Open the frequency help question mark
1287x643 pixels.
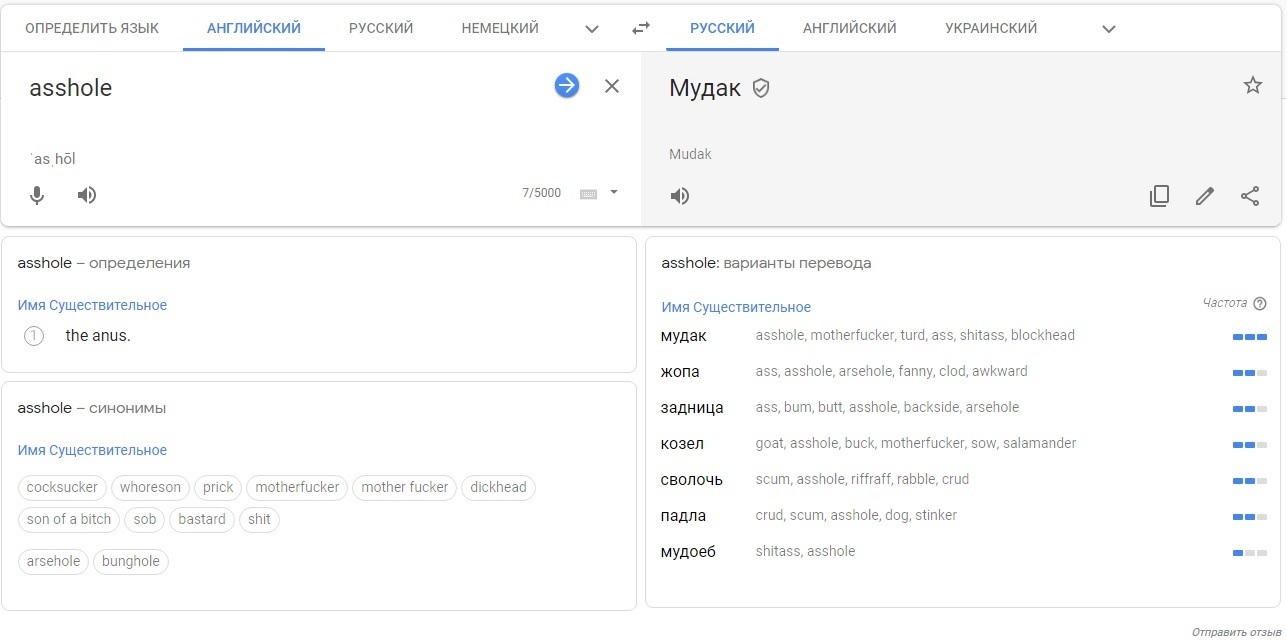[1259, 304]
